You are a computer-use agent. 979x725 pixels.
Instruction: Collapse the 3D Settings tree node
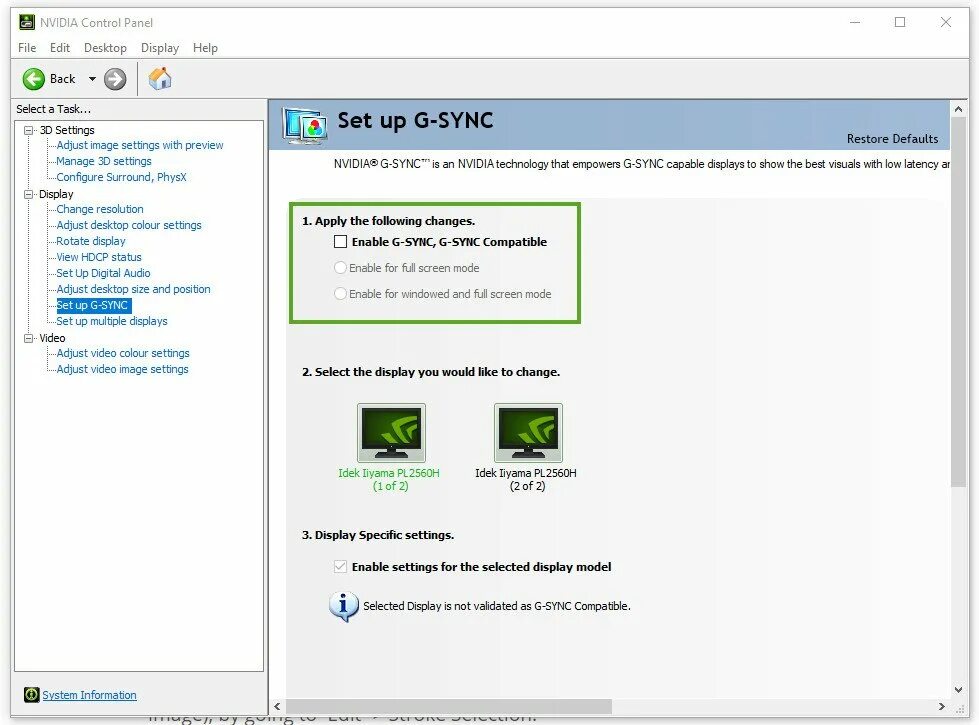[29, 130]
